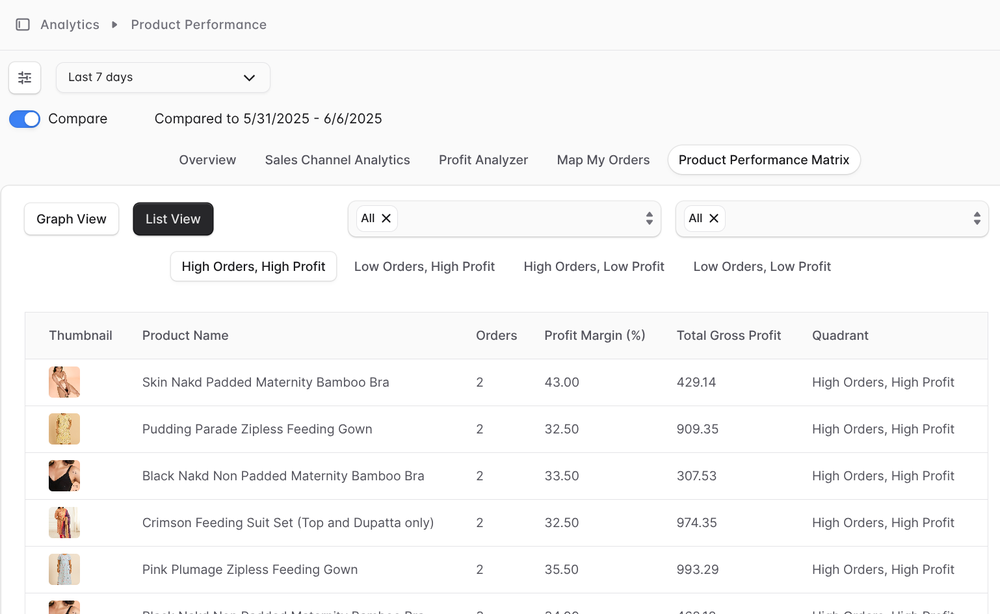Image resolution: width=1000 pixels, height=614 pixels.
Task: Click Pudding Parade Feeding Gown thumbnail
Action: 64,429
